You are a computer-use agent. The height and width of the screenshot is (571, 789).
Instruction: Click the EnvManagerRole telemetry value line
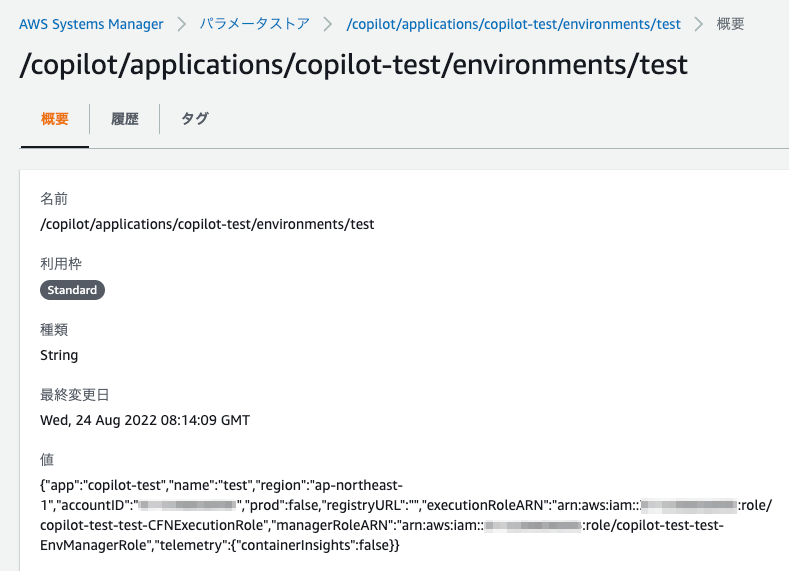pos(220,545)
